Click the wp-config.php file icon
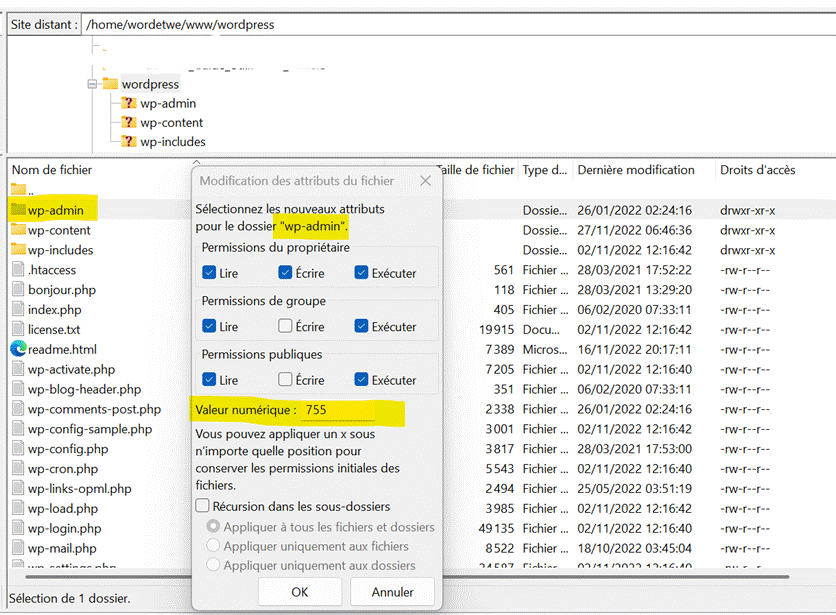Viewport: 836px width, 615px height. pyautogui.click(x=18, y=449)
